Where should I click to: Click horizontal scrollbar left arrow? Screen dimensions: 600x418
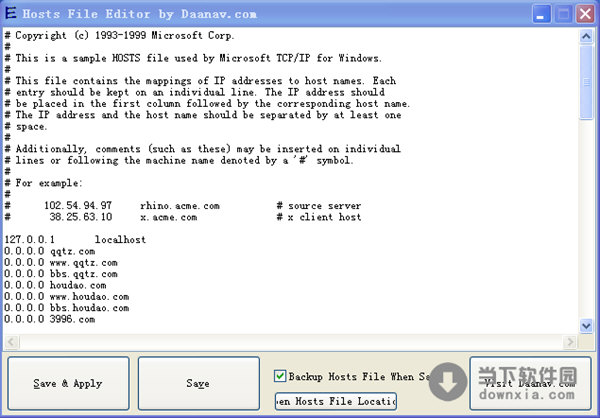[11, 342]
